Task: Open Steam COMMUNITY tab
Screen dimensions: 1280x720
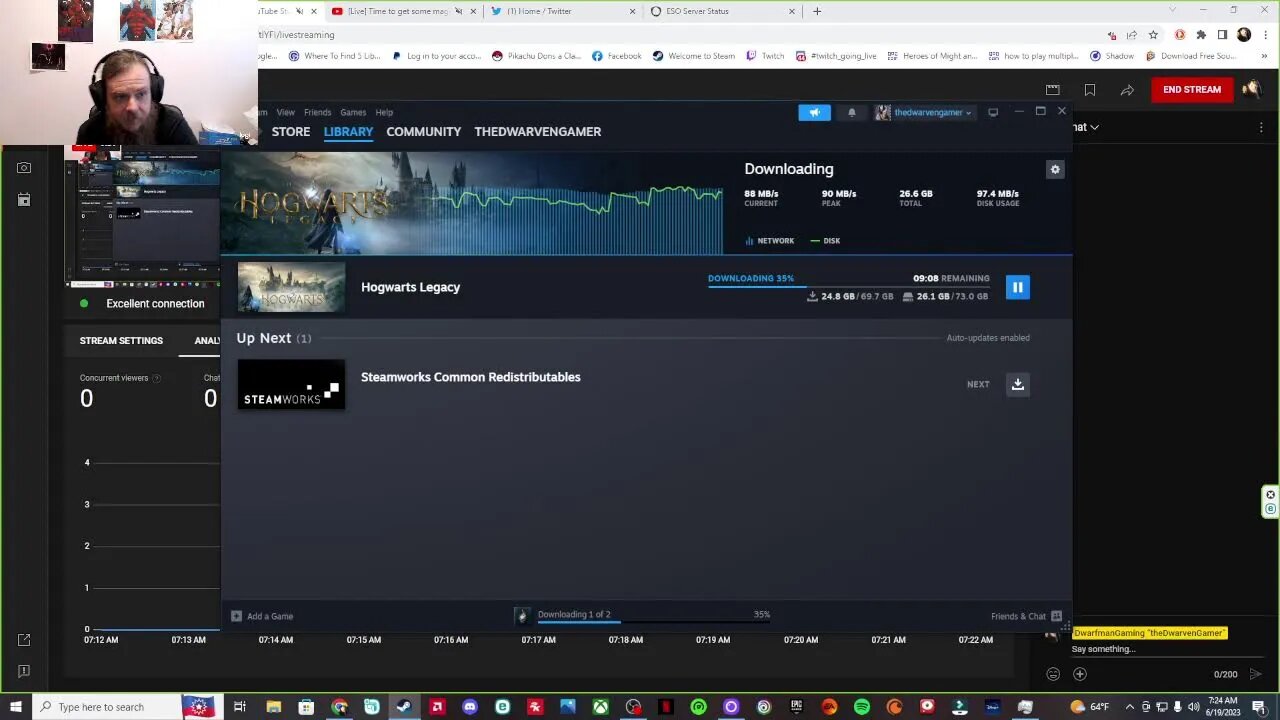Action: 424,131
